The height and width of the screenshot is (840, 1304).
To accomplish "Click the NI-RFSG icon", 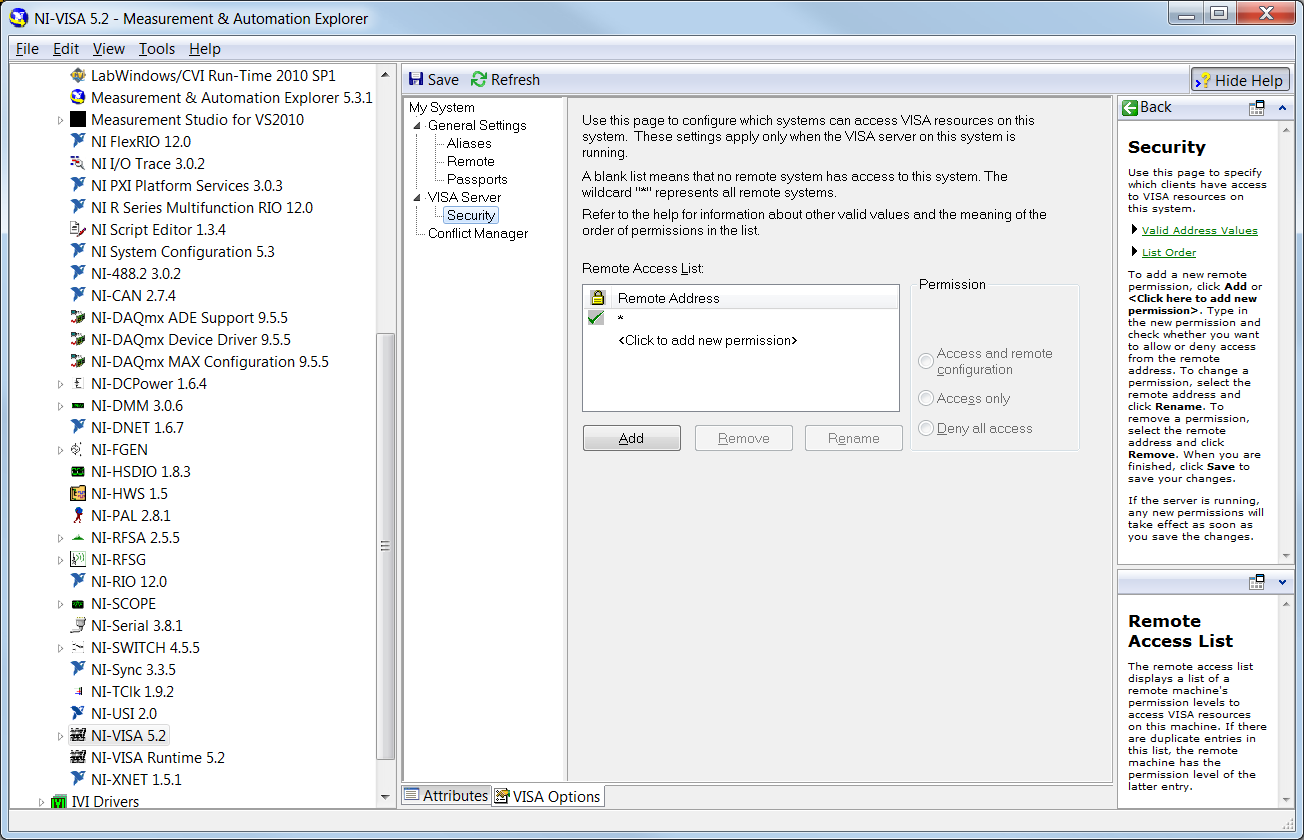I will point(78,559).
